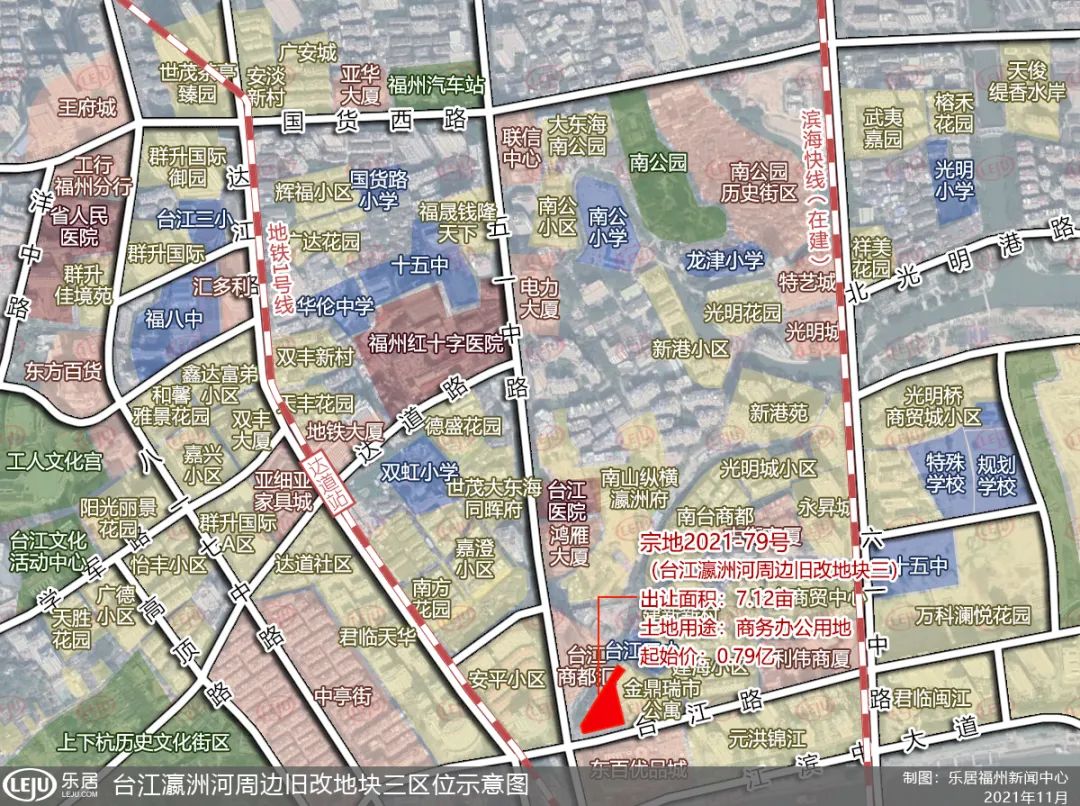This screenshot has height=806, width=1080.
Task: Click the 工行福州分行 label
Action: pyautogui.click(x=93, y=176)
